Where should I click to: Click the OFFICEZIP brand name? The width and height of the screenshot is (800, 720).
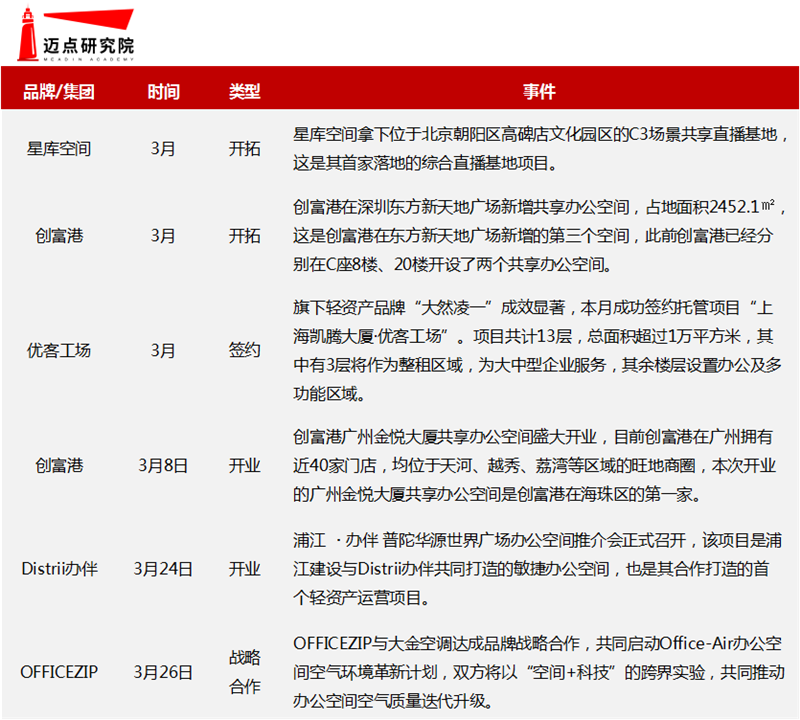click(x=59, y=672)
